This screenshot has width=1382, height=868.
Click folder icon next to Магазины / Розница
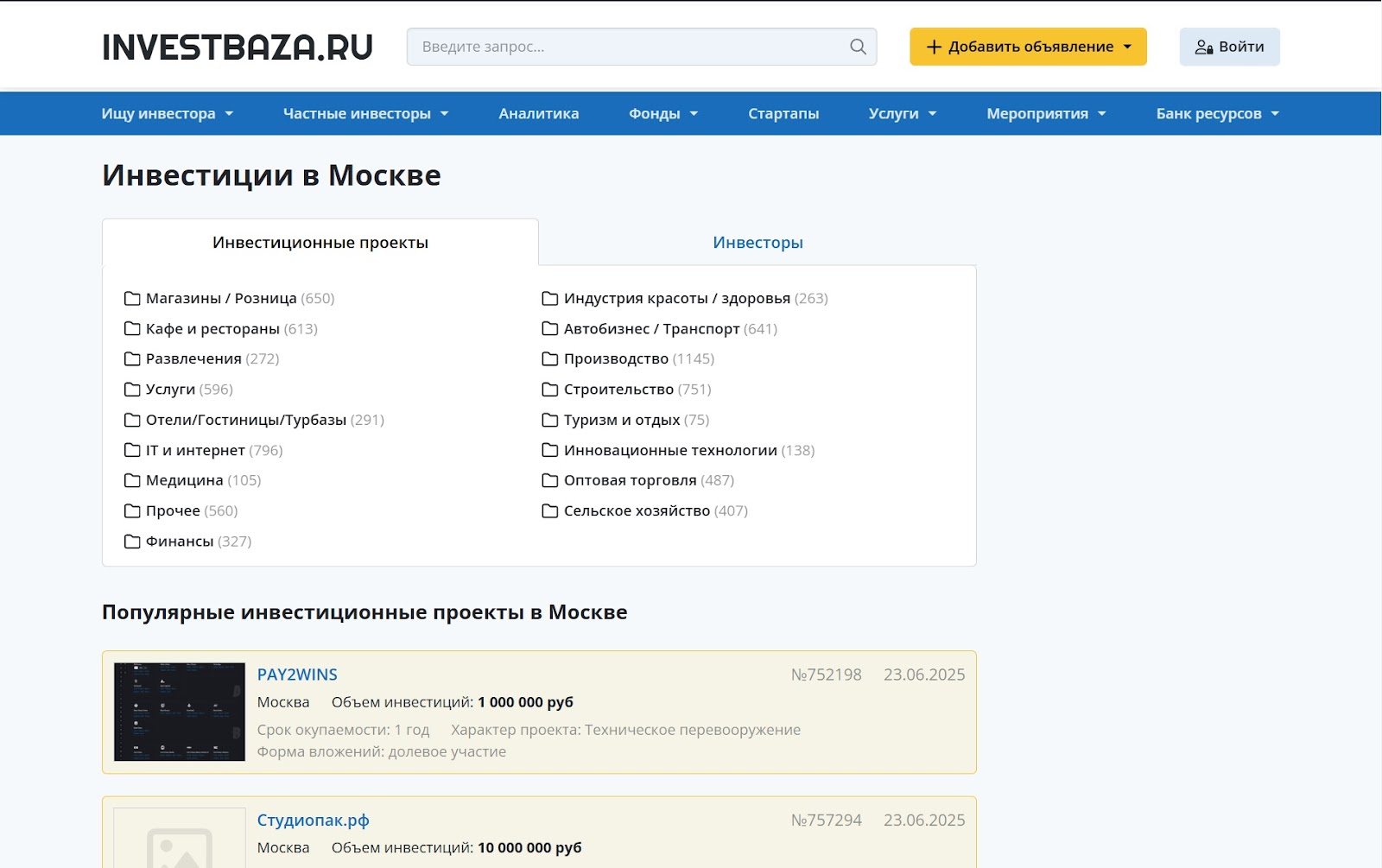[x=132, y=299]
